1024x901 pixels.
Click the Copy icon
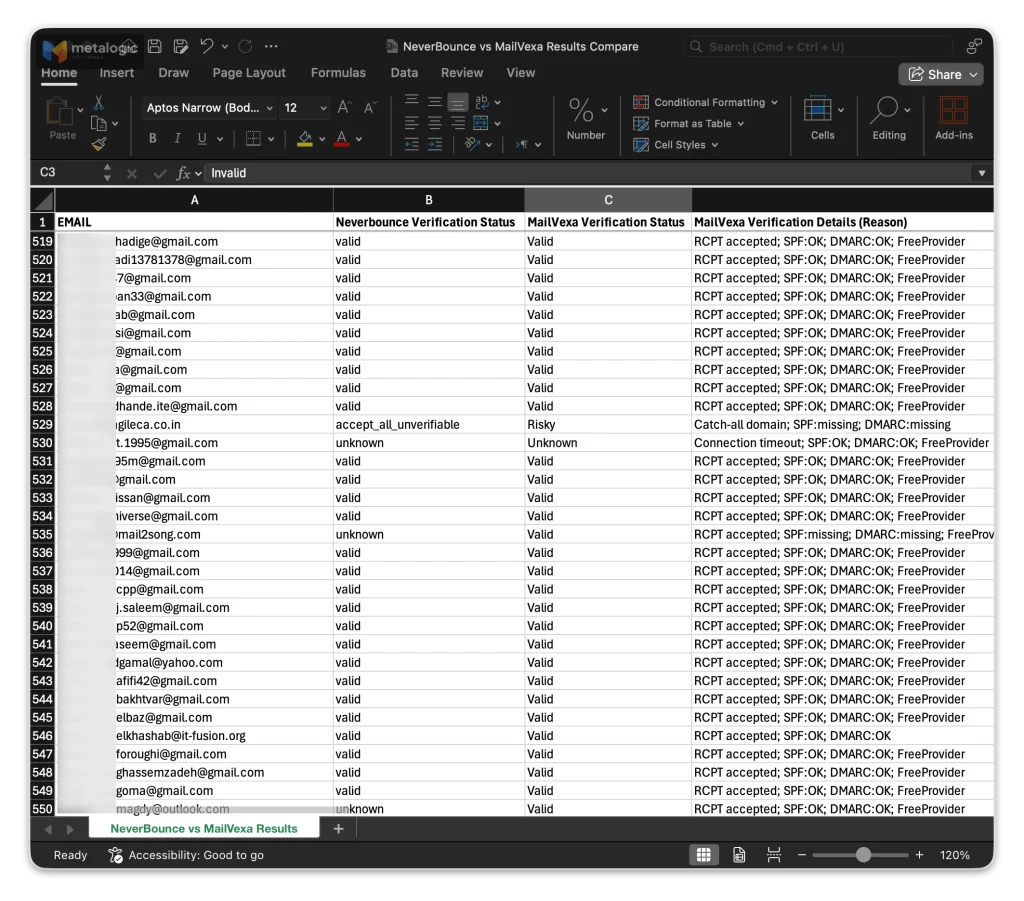click(99, 123)
